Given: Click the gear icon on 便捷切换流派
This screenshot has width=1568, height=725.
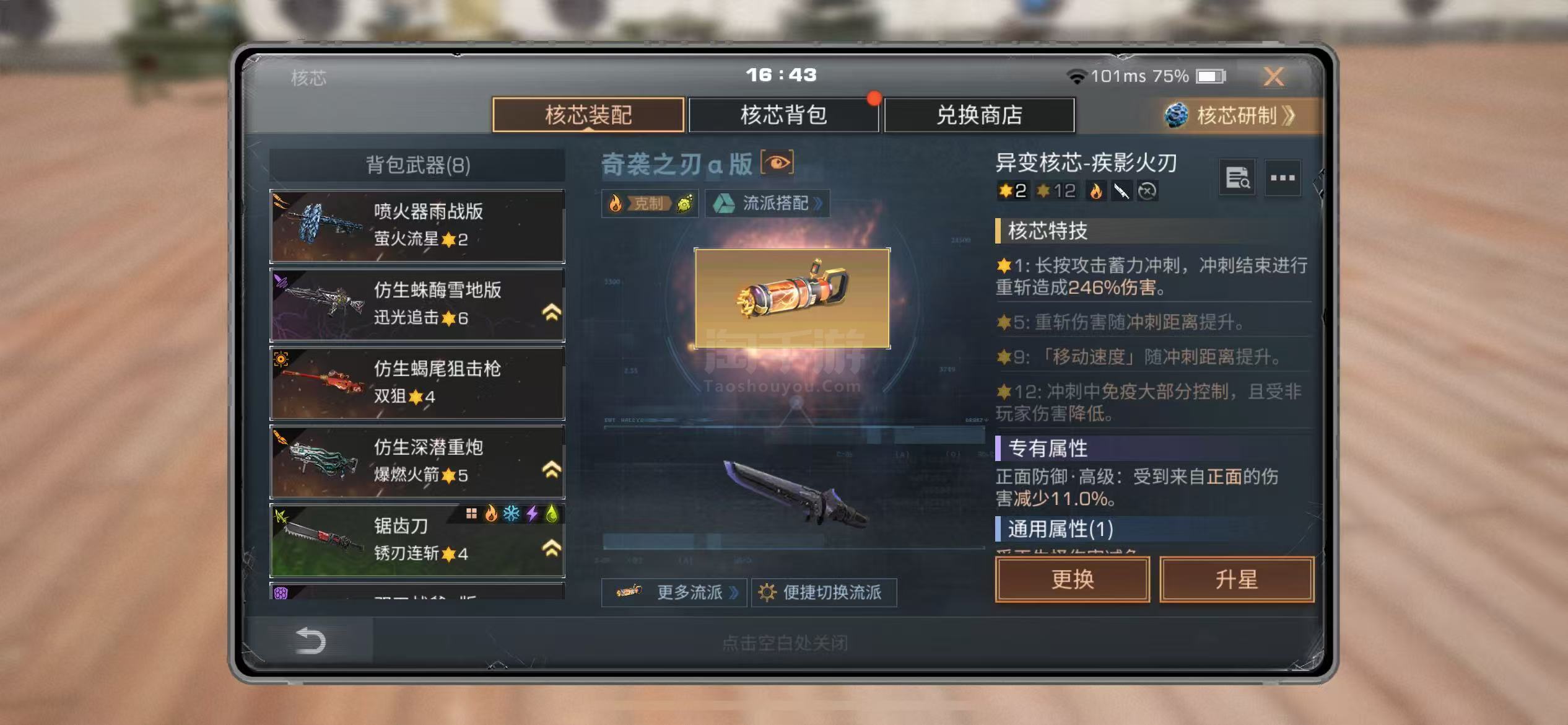Looking at the screenshot, I should coord(767,592).
